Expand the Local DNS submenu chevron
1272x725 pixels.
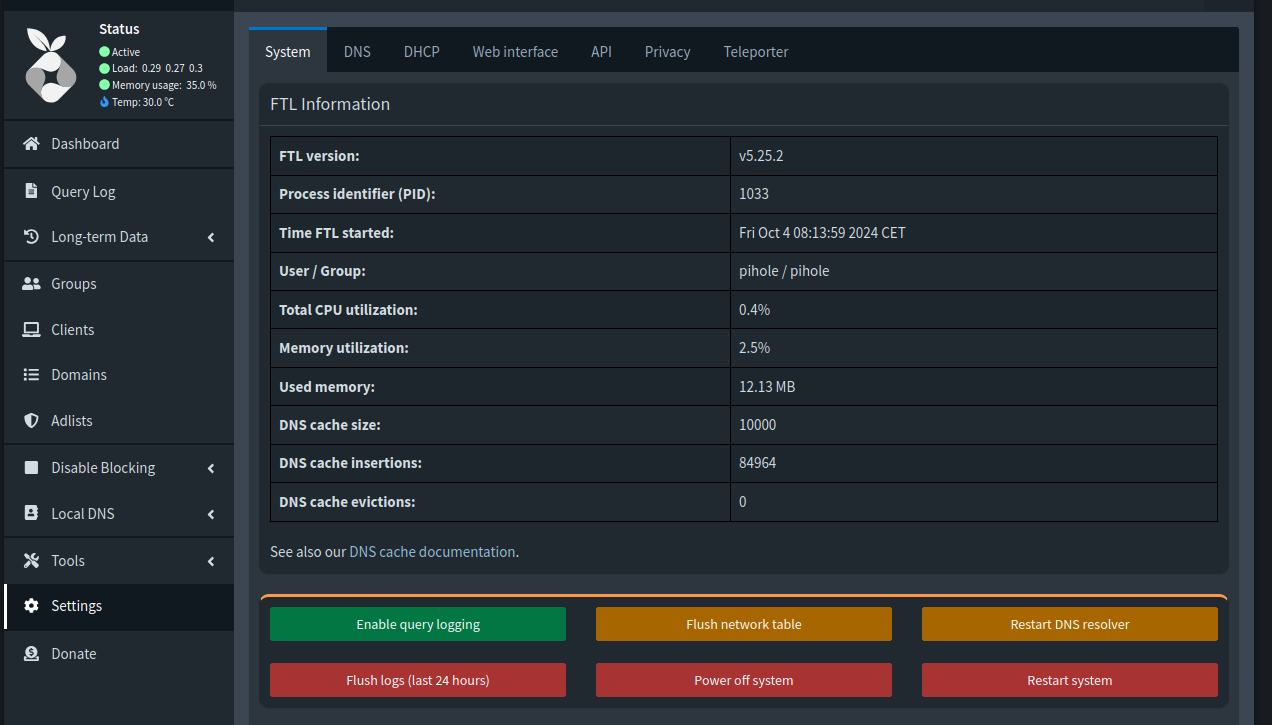click(211, 514)
